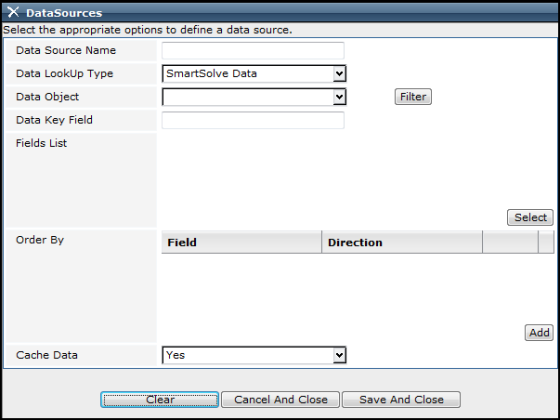Open the Data LookUp Type dropdown
Viewport: 560px width, 420px height.
254,74
